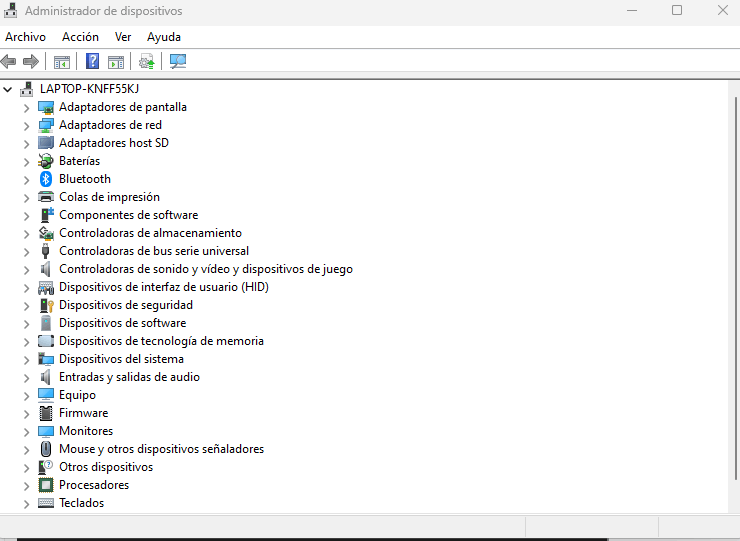Viewport: 740px width, 541px height.
Task: Select the Firmware label
Action: click(84, 413)
